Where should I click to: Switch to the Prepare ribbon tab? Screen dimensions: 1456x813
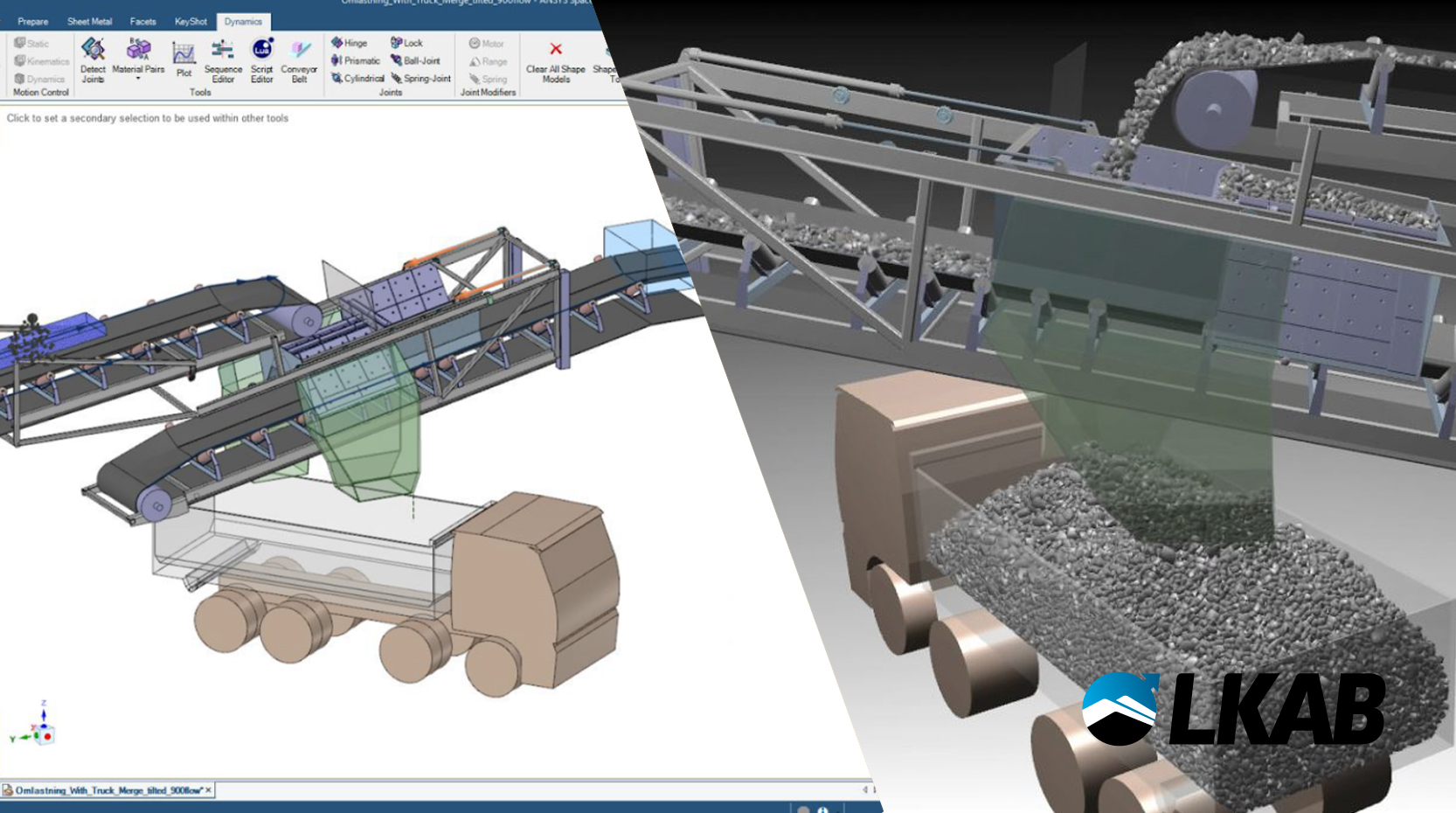33,21
